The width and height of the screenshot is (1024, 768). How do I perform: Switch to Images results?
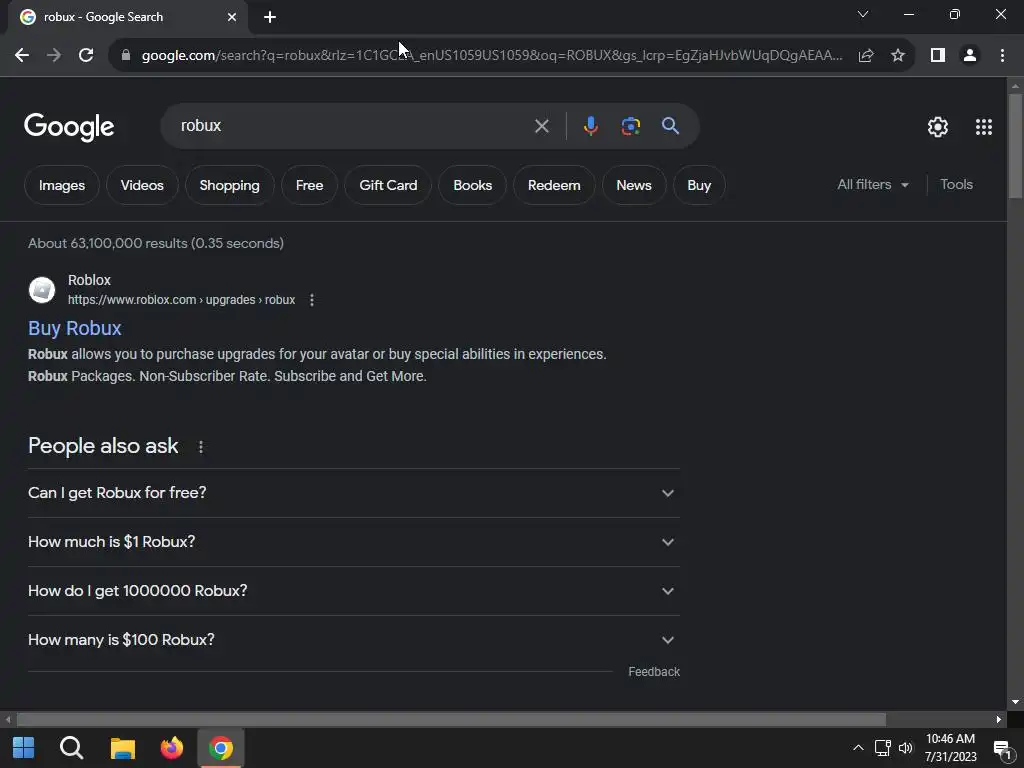62,185
